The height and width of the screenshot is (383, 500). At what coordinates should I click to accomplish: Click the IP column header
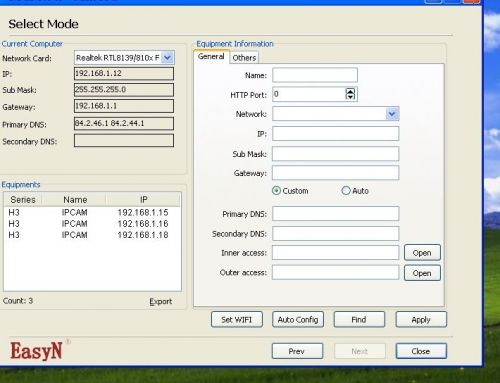tap(143, 200)
